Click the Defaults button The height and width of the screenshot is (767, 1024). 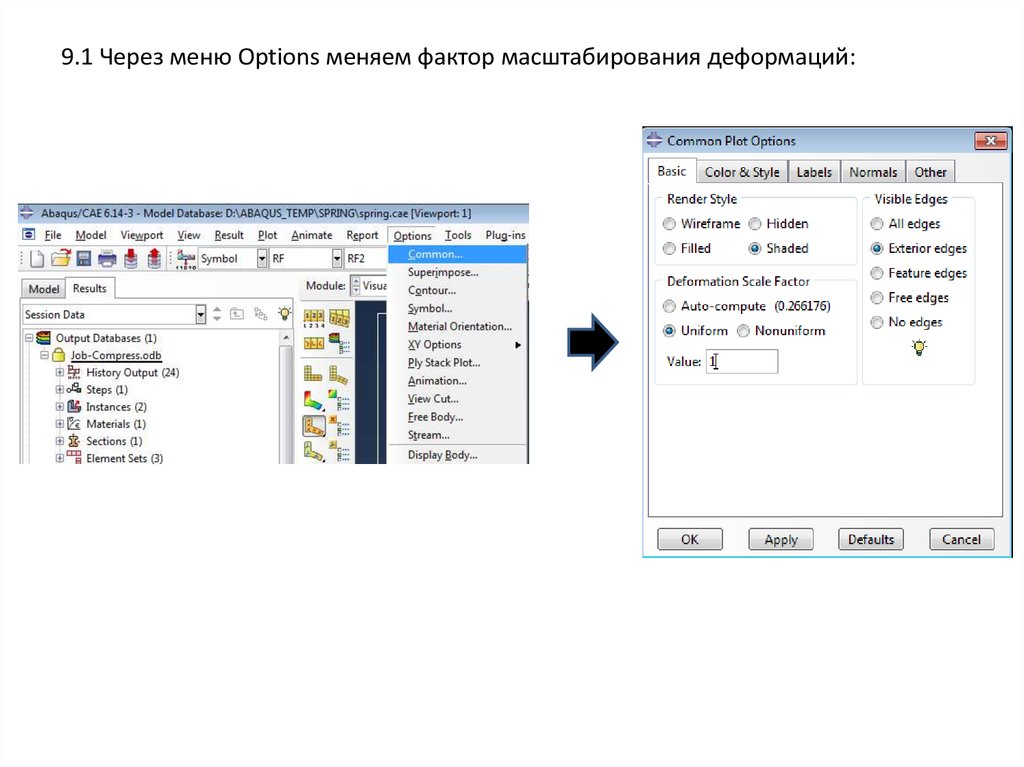tap(871, 540)
